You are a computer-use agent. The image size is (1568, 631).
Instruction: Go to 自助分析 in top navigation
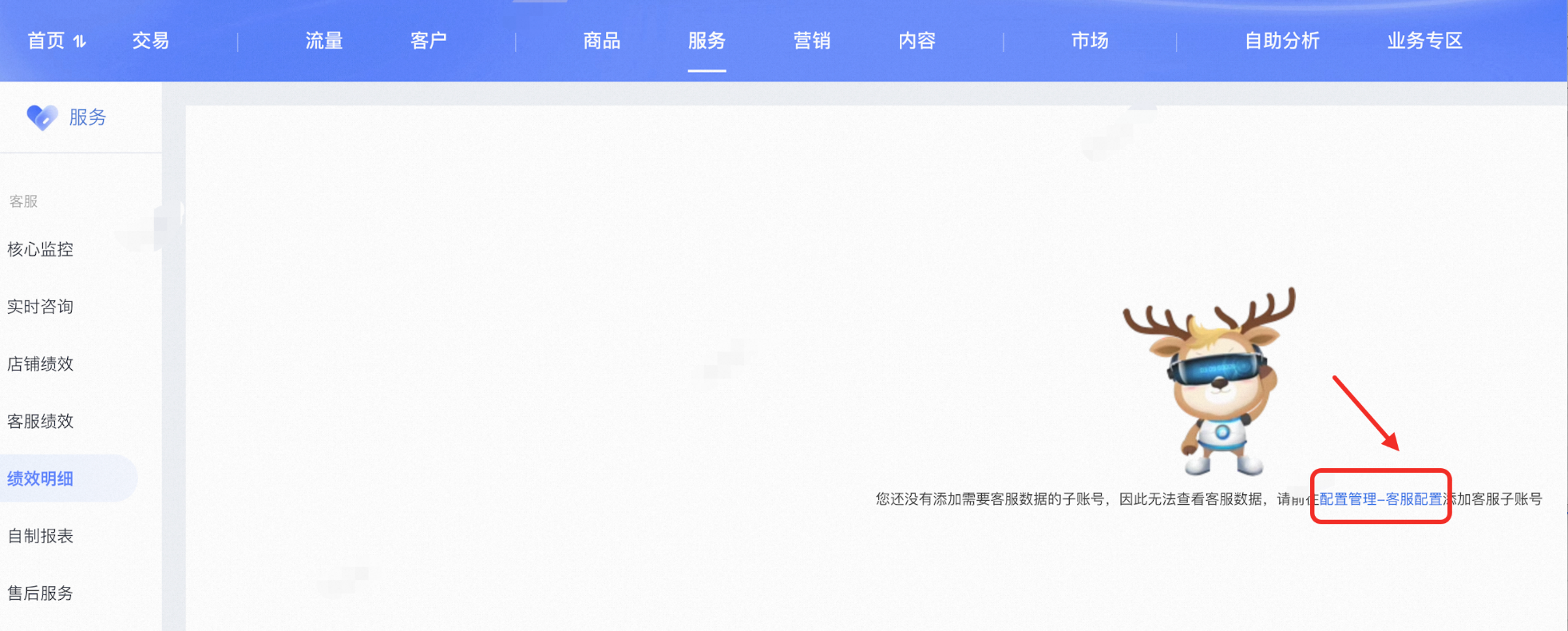(1281, 41)
